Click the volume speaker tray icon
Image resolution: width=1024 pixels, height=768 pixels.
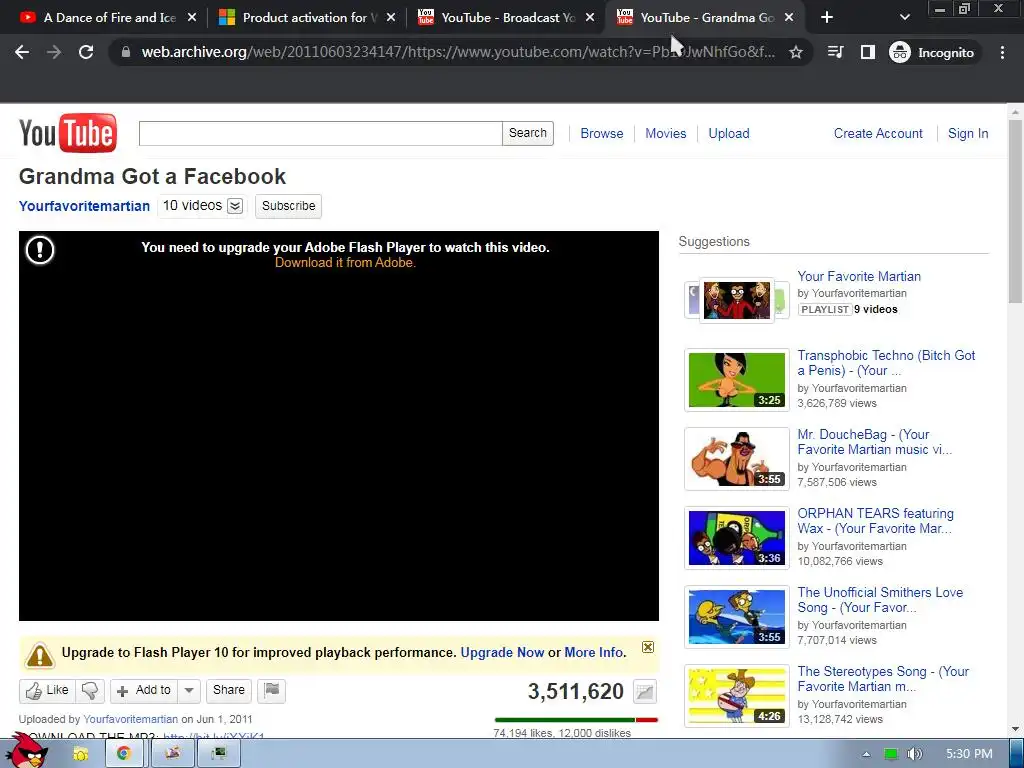(914, 754)
